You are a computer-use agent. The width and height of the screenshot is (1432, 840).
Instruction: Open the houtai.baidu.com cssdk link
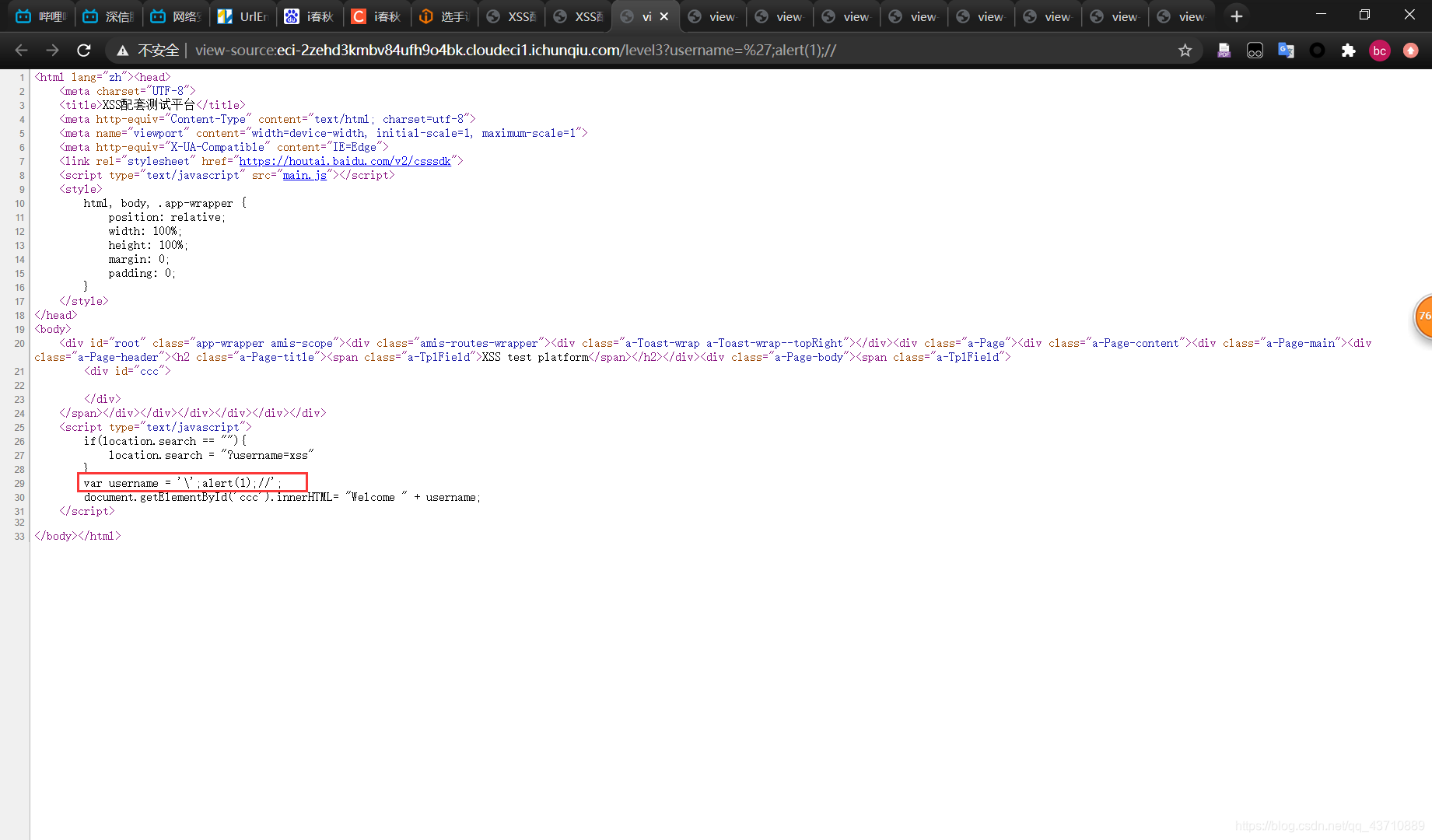tap(345, 161)
